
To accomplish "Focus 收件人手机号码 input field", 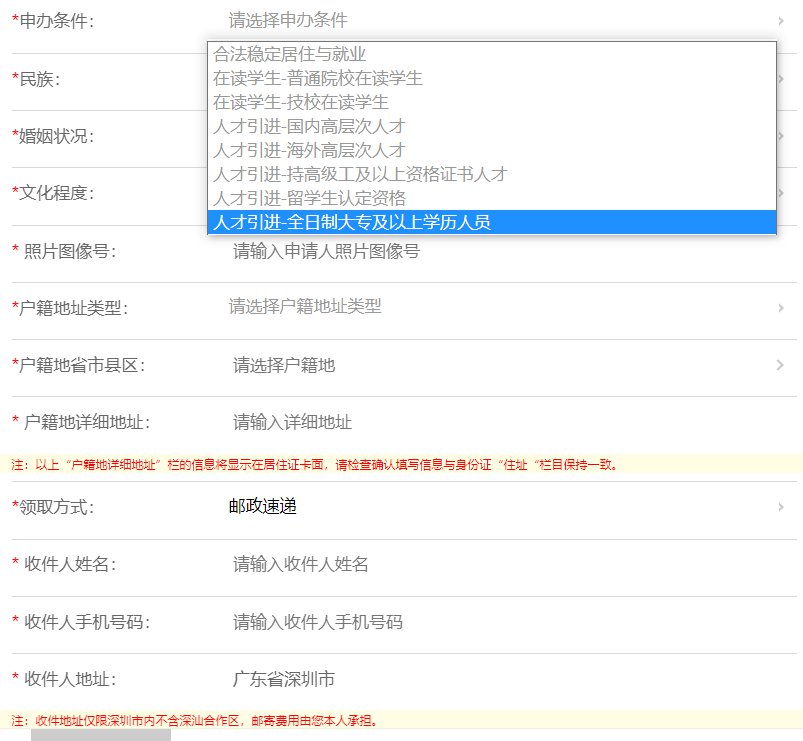I will (510, 622).
